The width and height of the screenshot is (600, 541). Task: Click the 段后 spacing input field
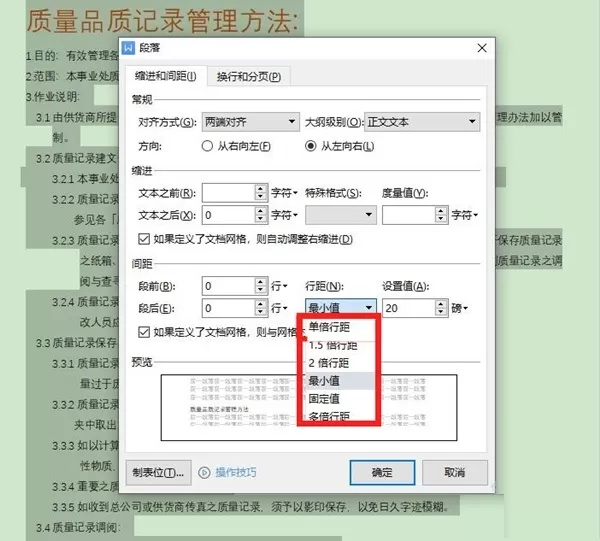[228, 308]
